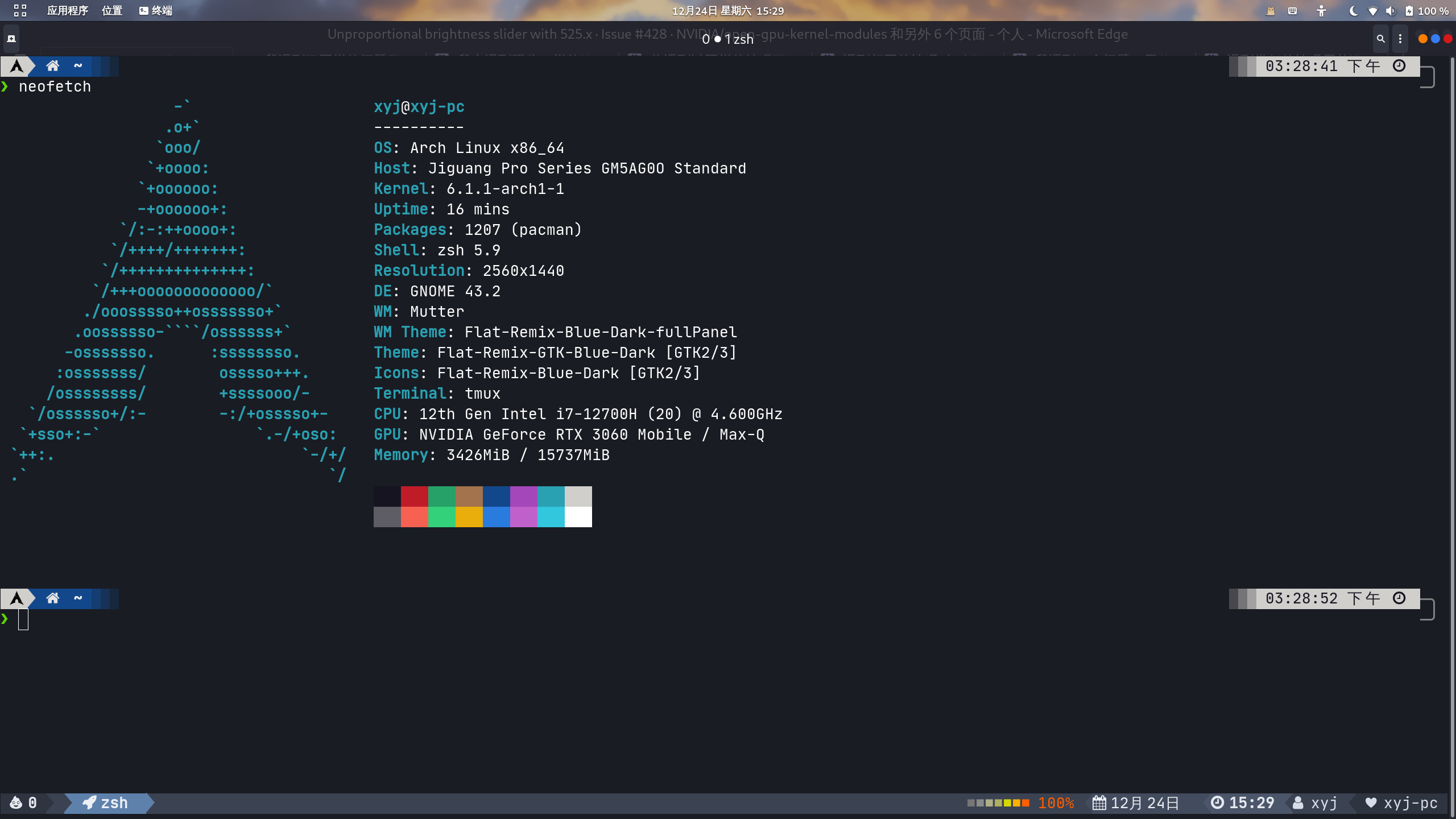Click the bright red neofetch color block
The width and height of the screenshot is (1456, 819).
click(414, 516)
